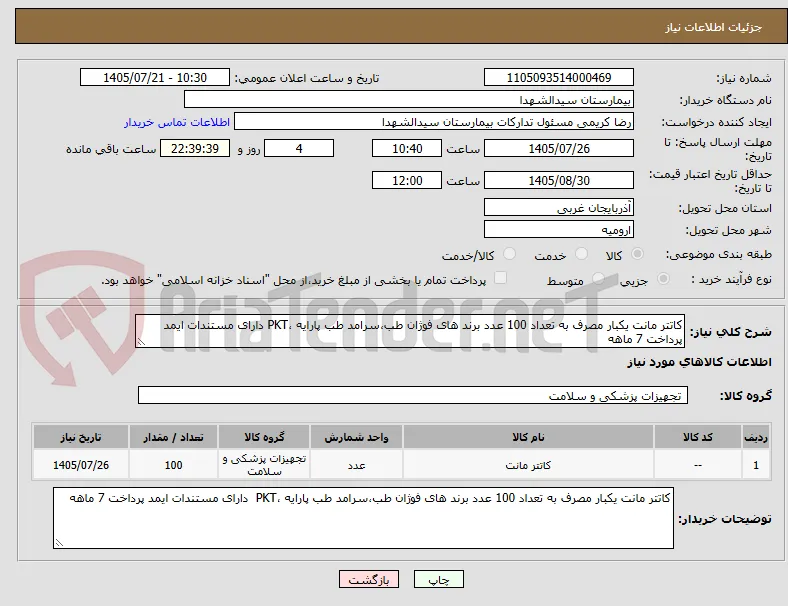Click the resize handle of شرح کلی نیاز textarea

point(141,342)
